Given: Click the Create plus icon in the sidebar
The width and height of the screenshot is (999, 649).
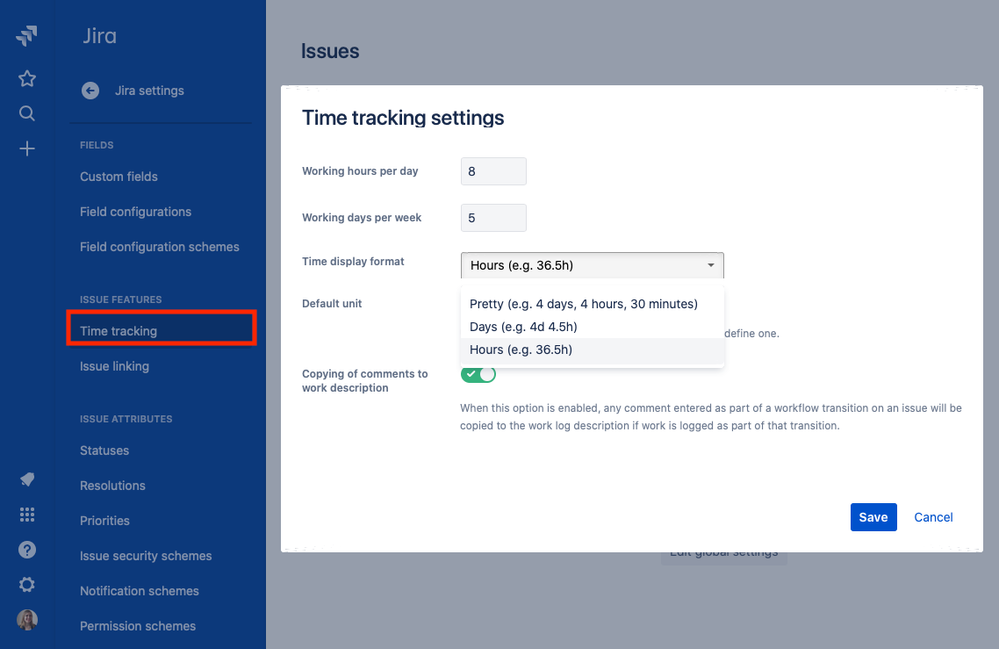Looking at the screenshot, I should 26,148.
